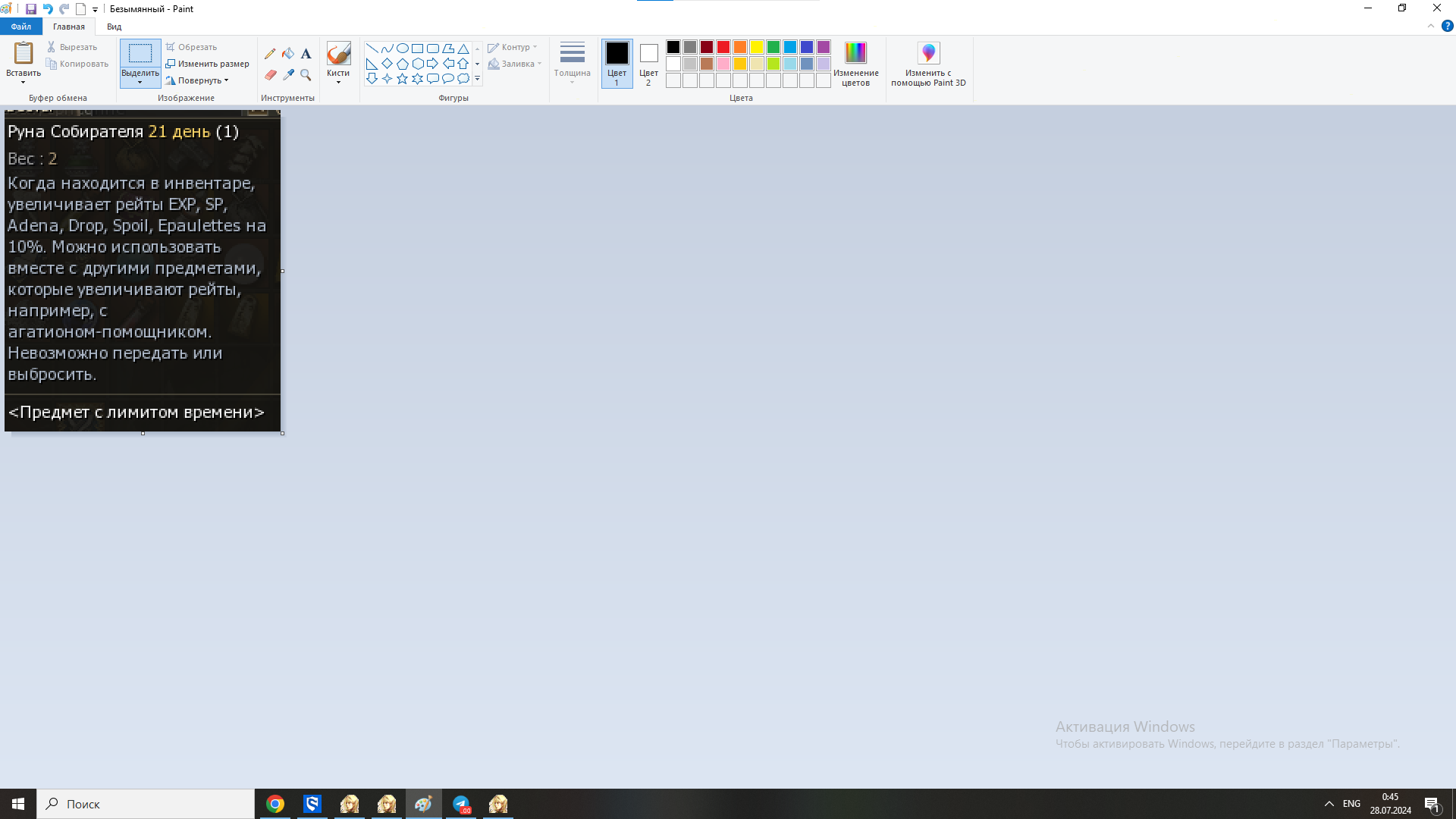Toggle Color 2 as active color
Screen dimensions: 1456x819
[x=648, y=63]
